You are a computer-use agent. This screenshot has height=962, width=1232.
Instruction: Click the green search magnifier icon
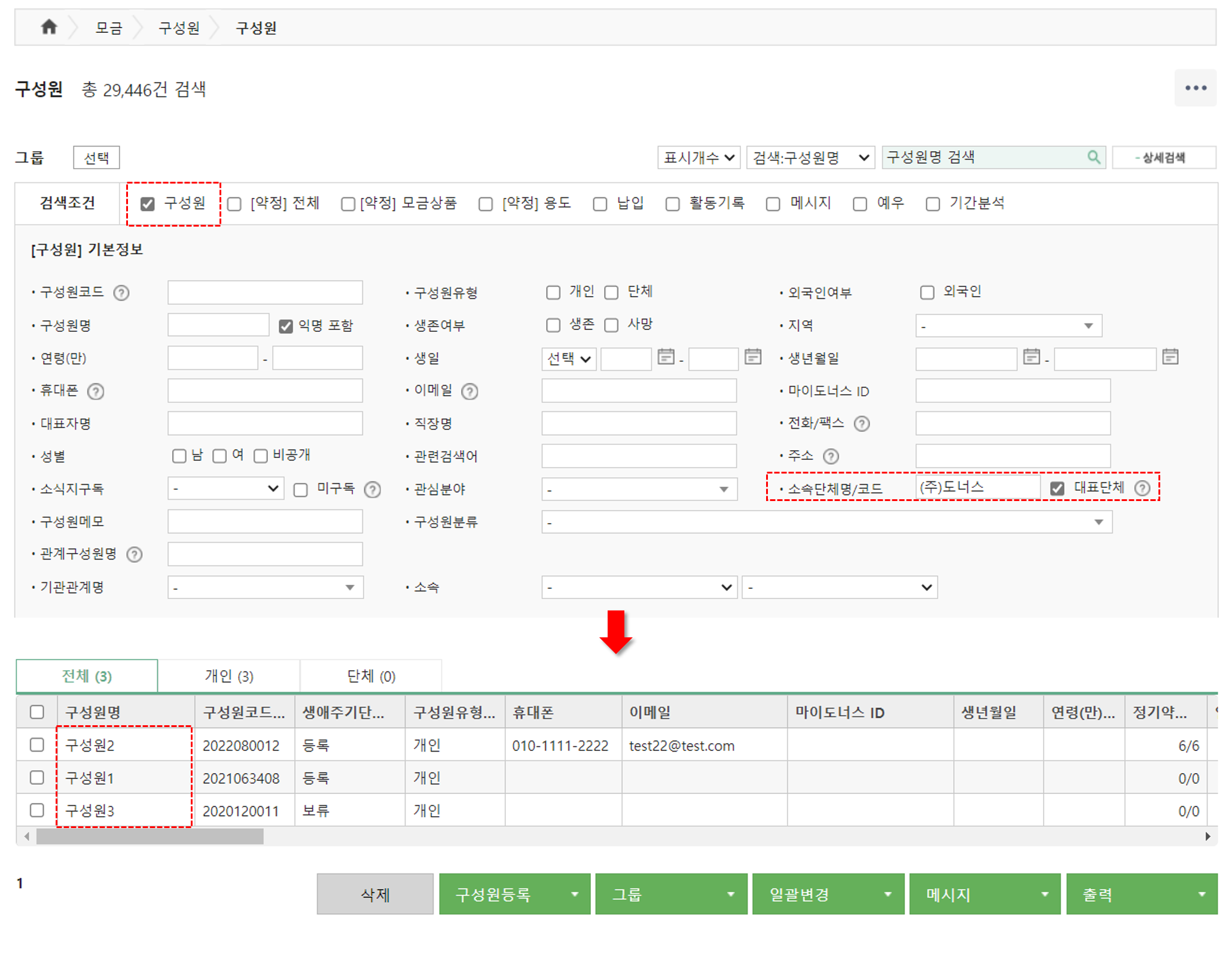coord(1093,157)
